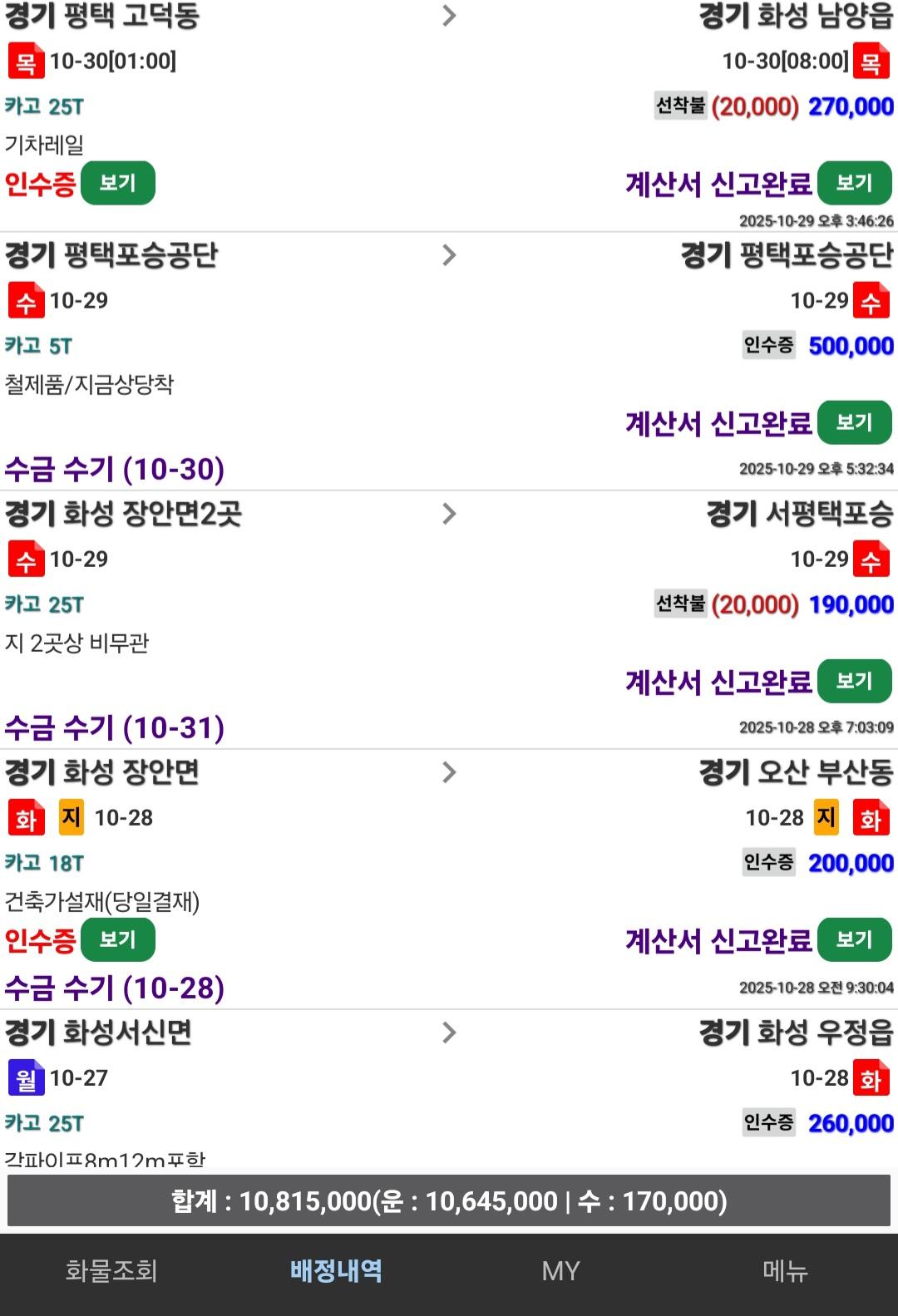
Task: Expand the 경기 평택 고덕동 route chevron
Action: coord(449,16)
